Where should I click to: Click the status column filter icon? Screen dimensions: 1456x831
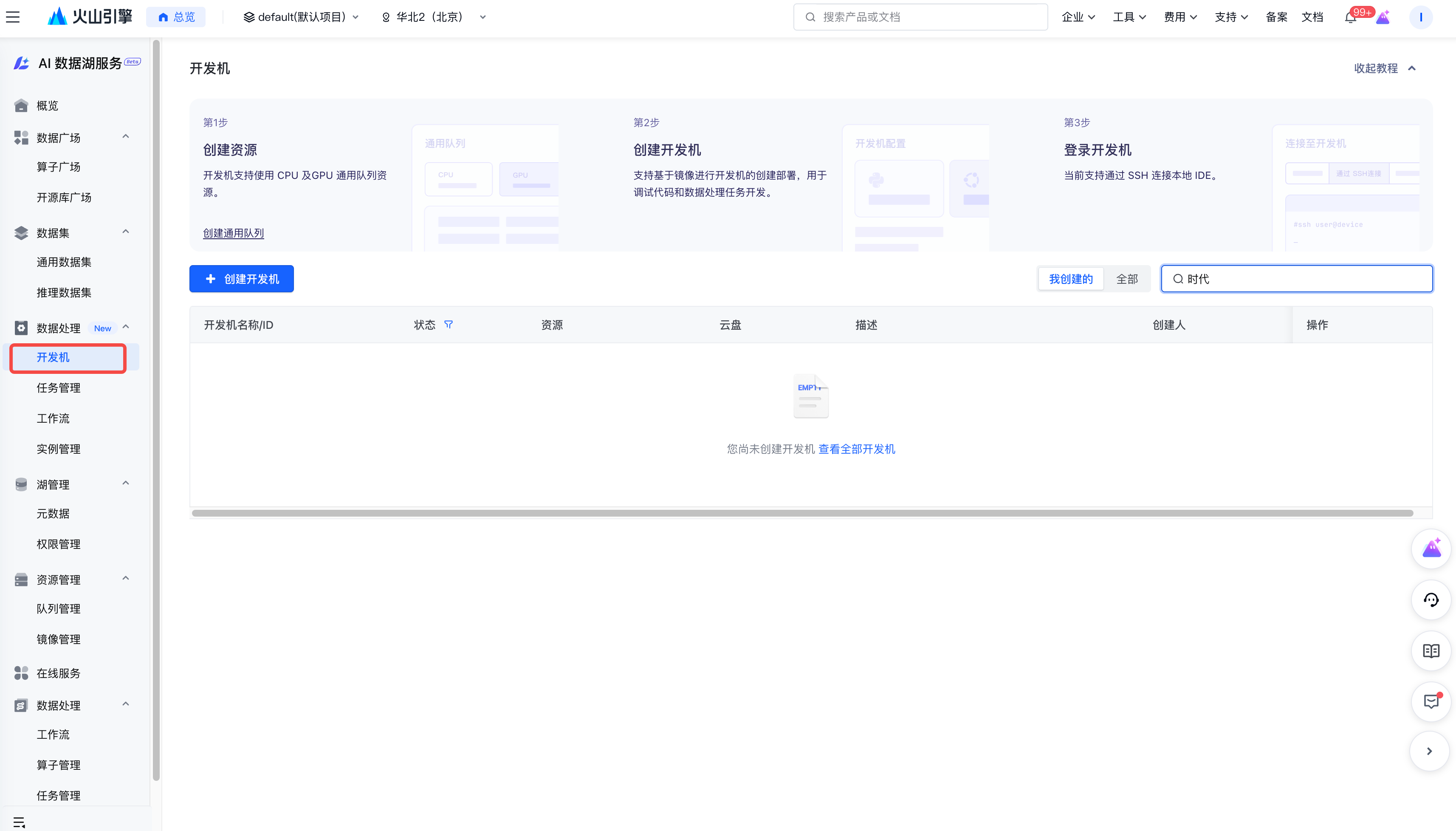point(449,325)
